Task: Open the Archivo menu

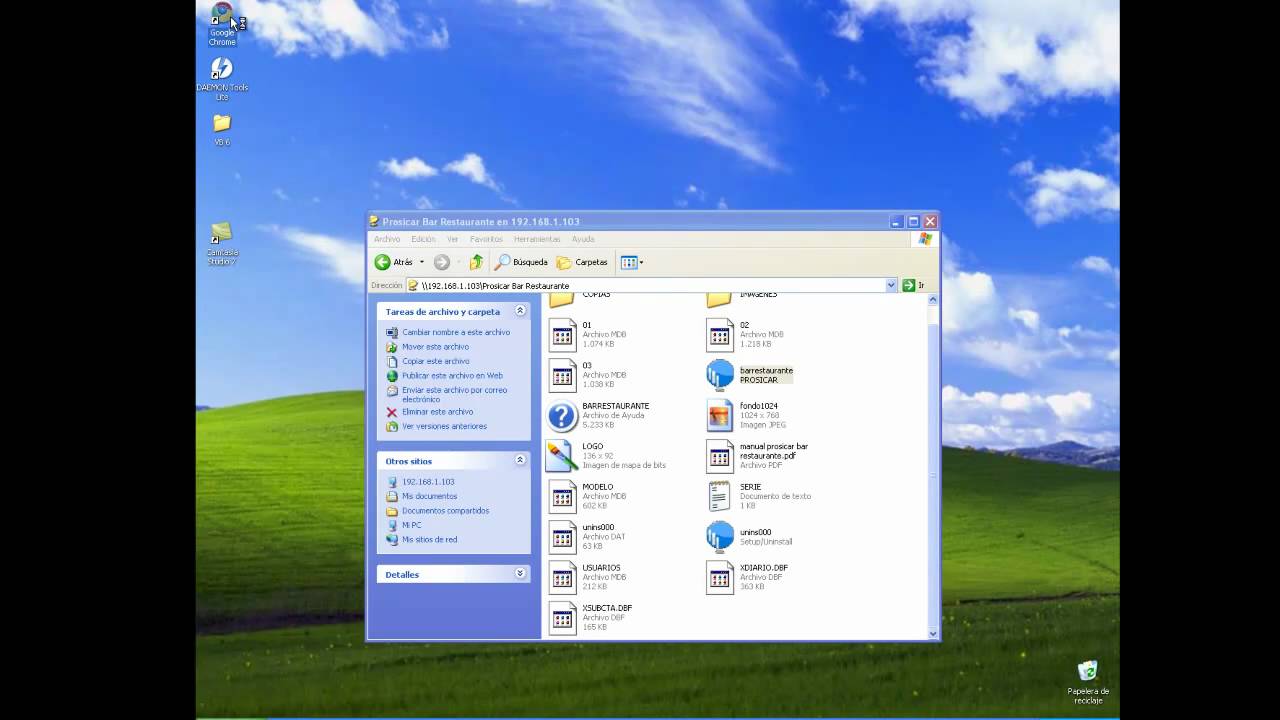Action: (387, 239)
